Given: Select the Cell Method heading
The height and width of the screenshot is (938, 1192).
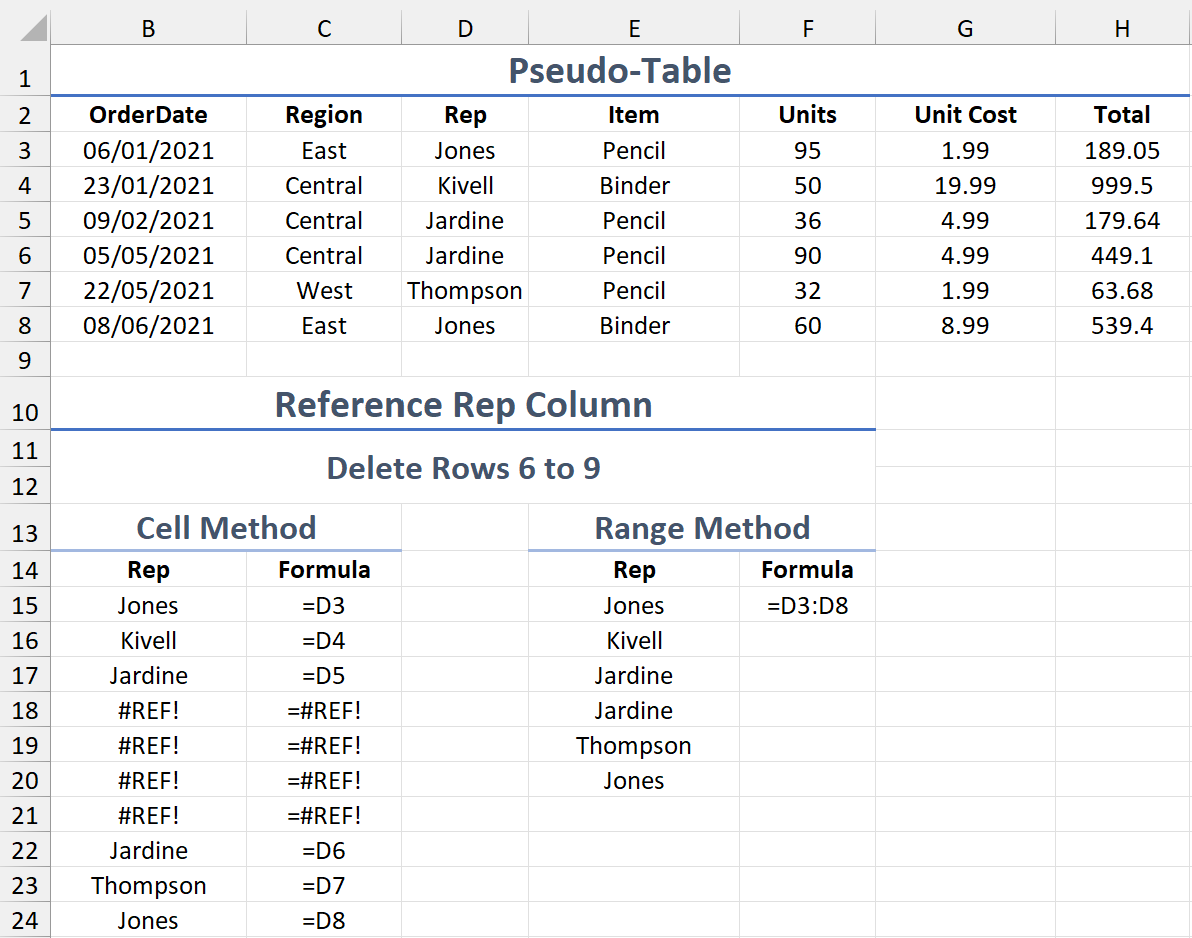Looking at the screenshot, I should (x=226, y=528).
